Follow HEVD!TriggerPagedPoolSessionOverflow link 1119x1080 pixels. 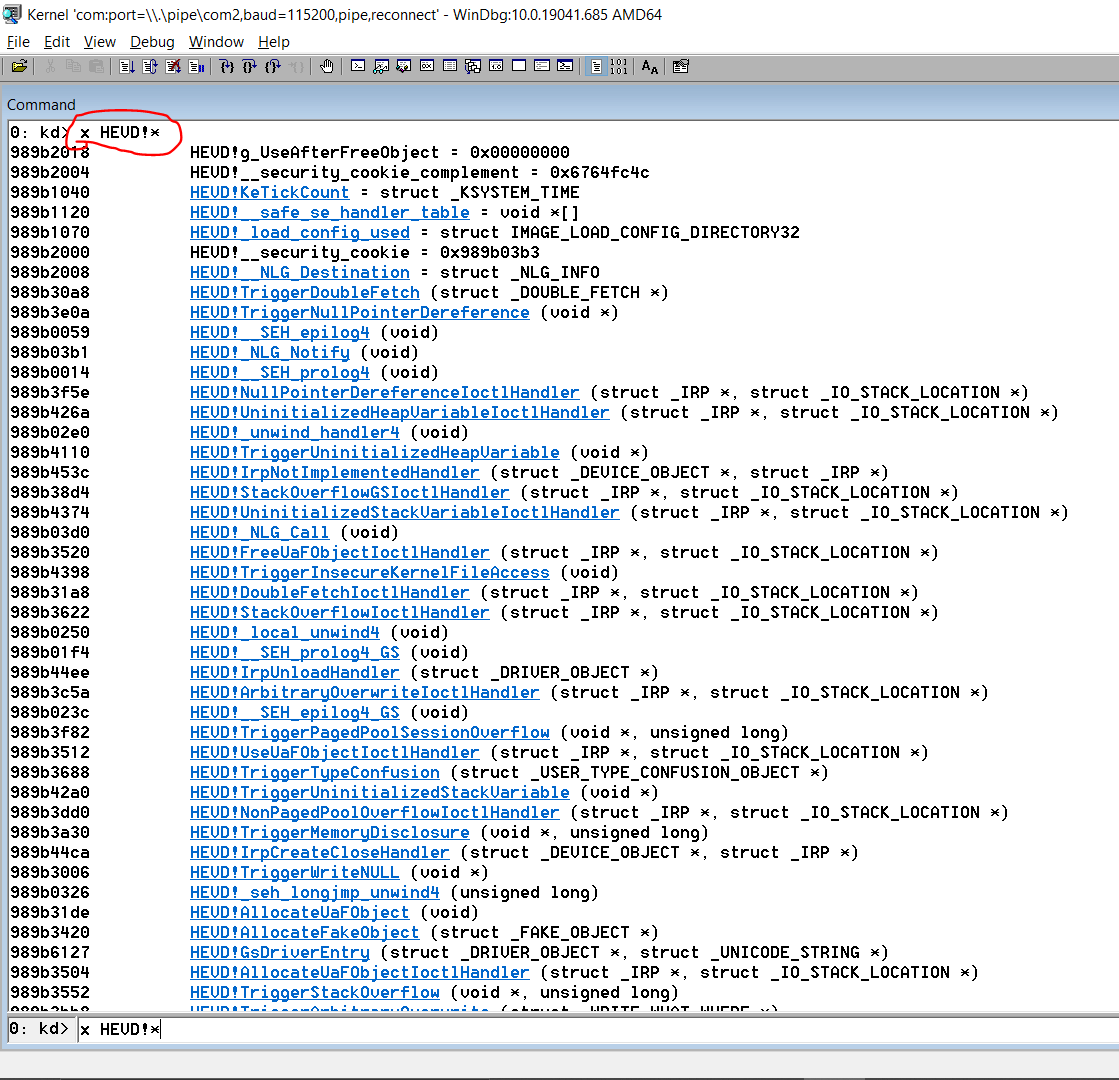coord(370,732)
